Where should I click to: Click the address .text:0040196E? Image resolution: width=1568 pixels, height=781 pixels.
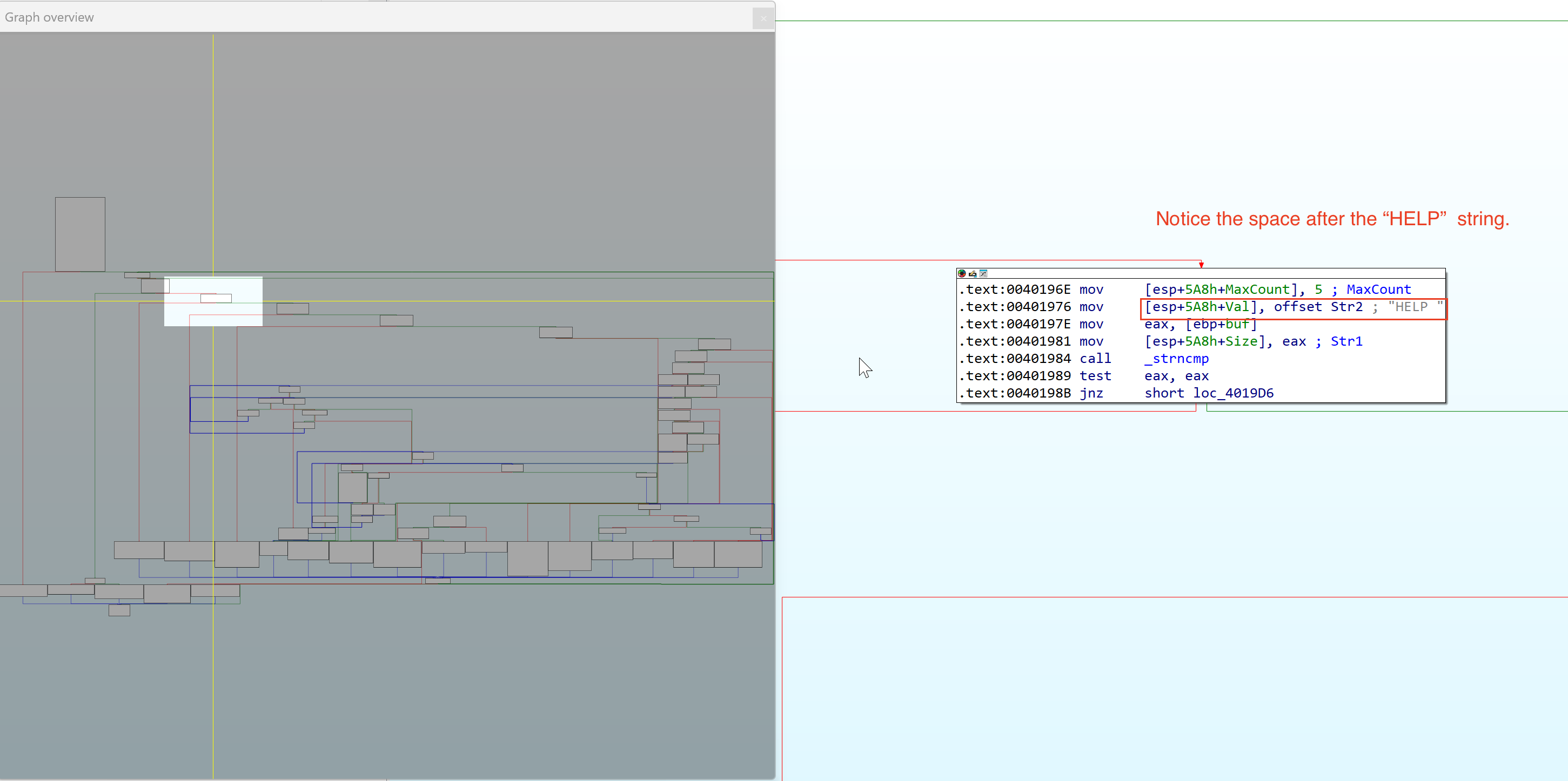[x=1015, y=289]
